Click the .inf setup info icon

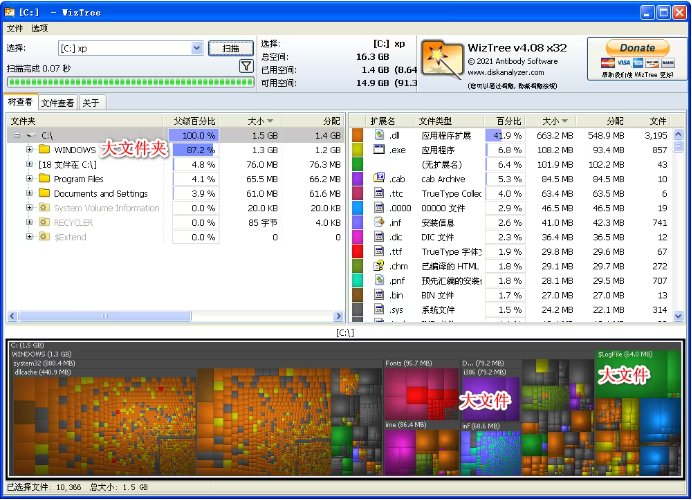click(x=379, y=222)
